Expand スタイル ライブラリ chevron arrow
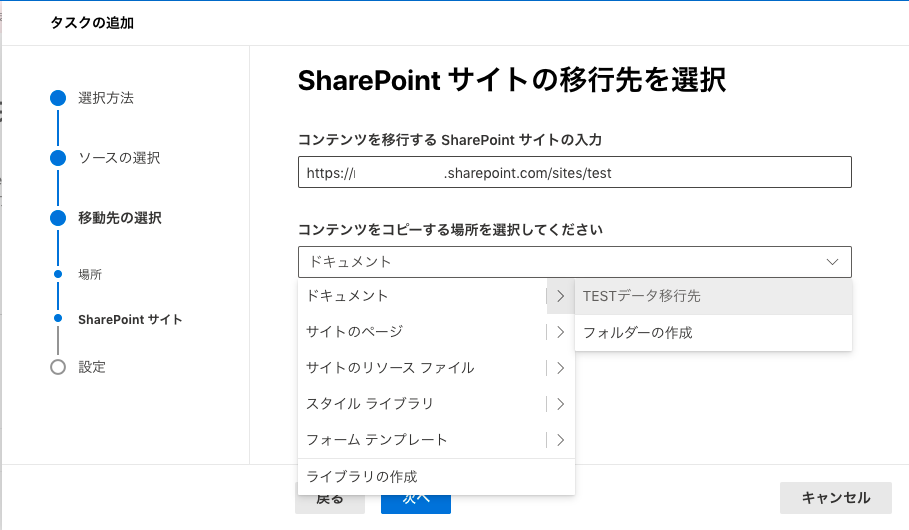This screenshot has width=909, height=530. (x=560, y=404)
